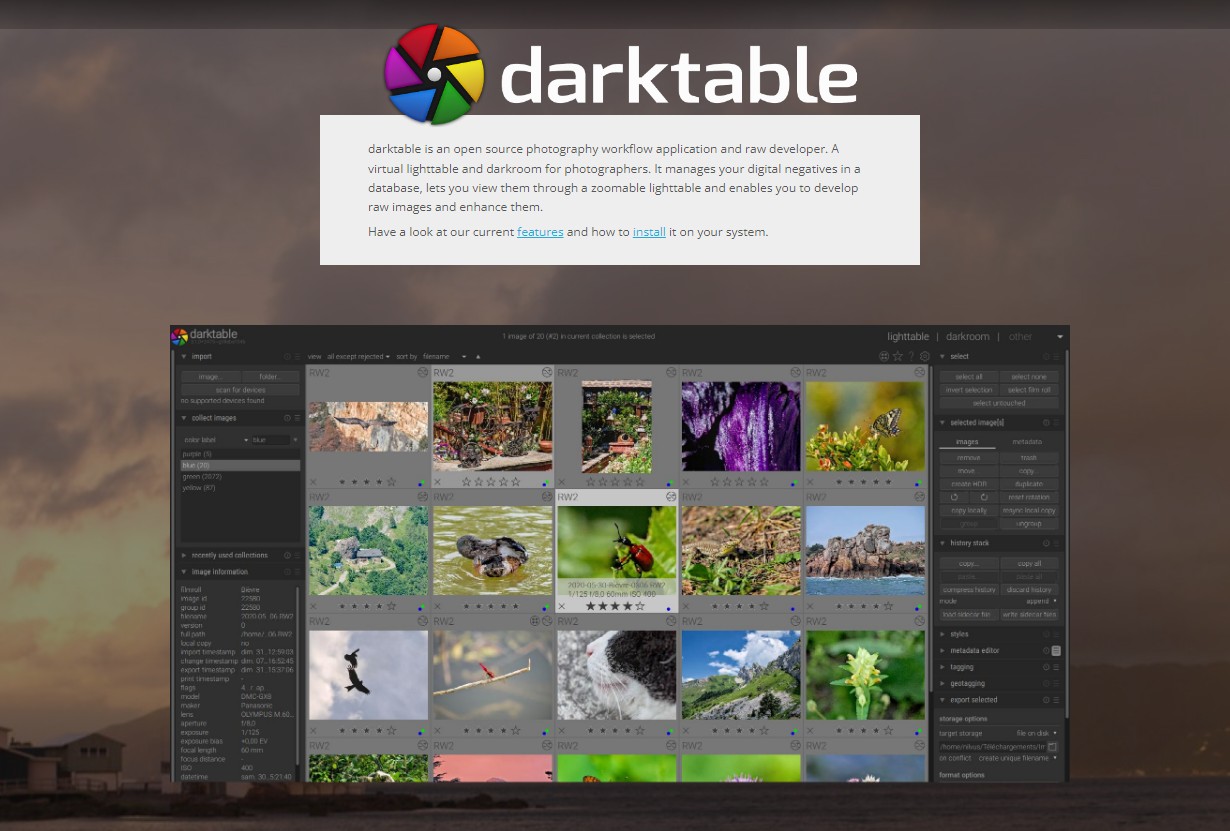
Task: Click the small darktable logo in the app header
Action: click(x=179, y=336)
